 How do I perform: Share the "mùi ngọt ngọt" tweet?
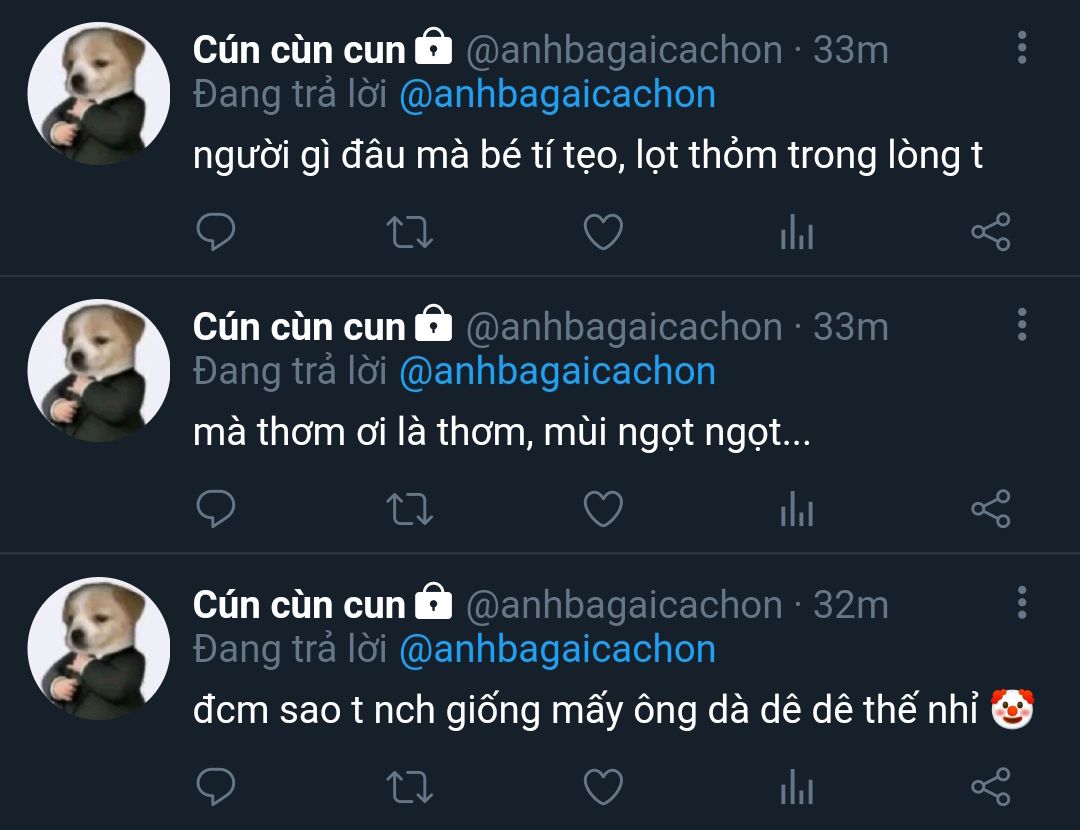pos(990,510)
